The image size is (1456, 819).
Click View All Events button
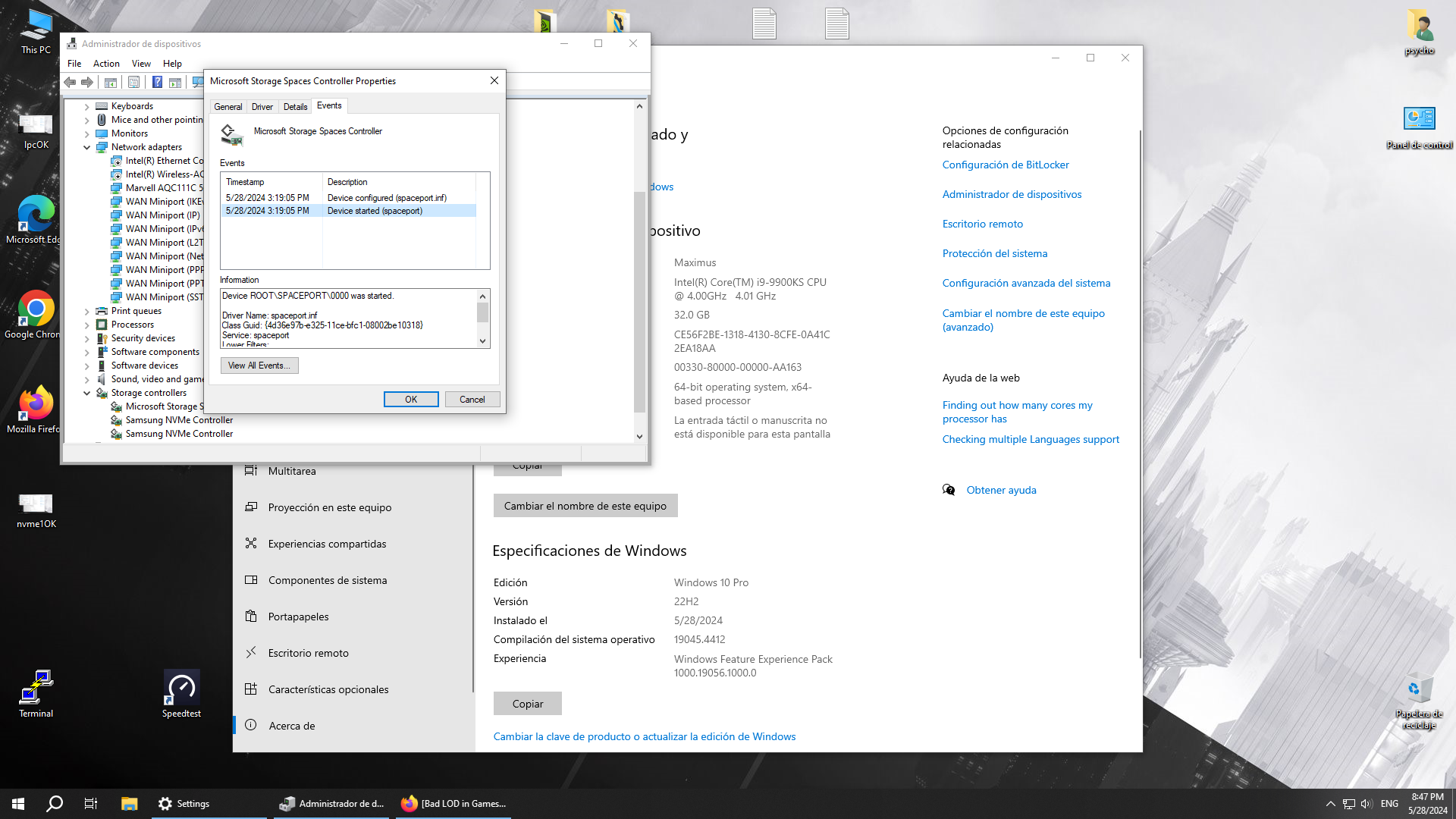[259, 366]
